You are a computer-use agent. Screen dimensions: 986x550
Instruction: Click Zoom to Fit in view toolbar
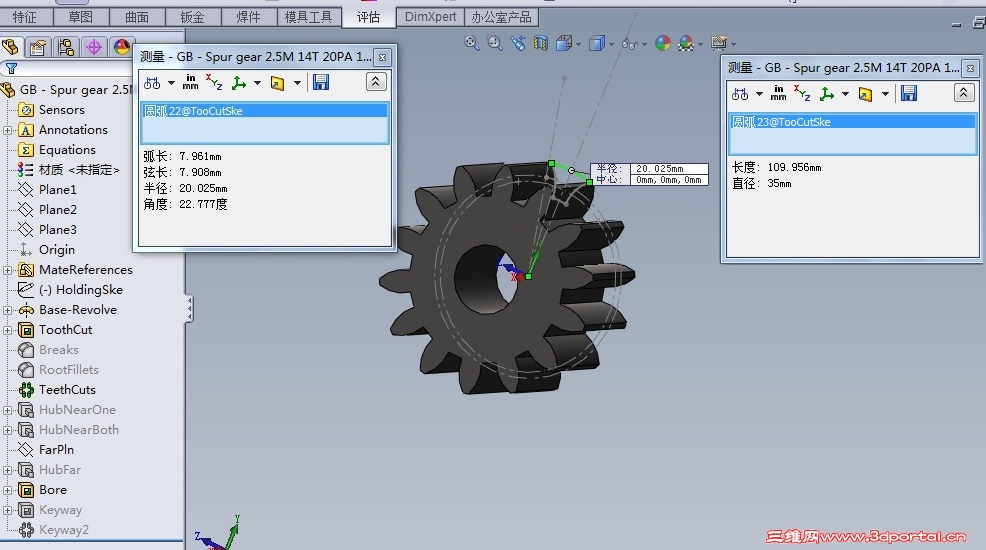(x=471, y=43)
